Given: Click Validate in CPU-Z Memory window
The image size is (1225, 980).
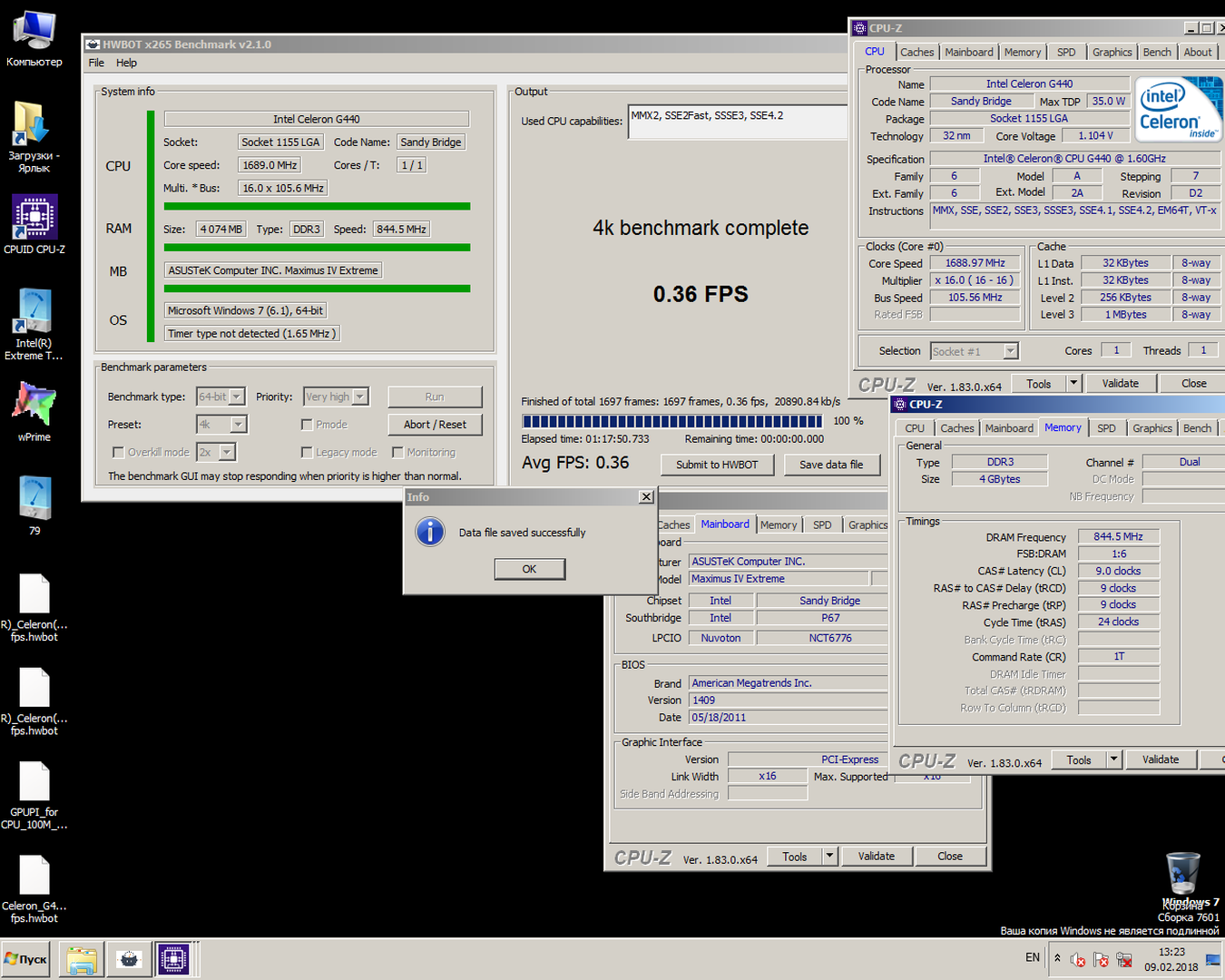Looking at the screenshot, I should click(1161, 759).
